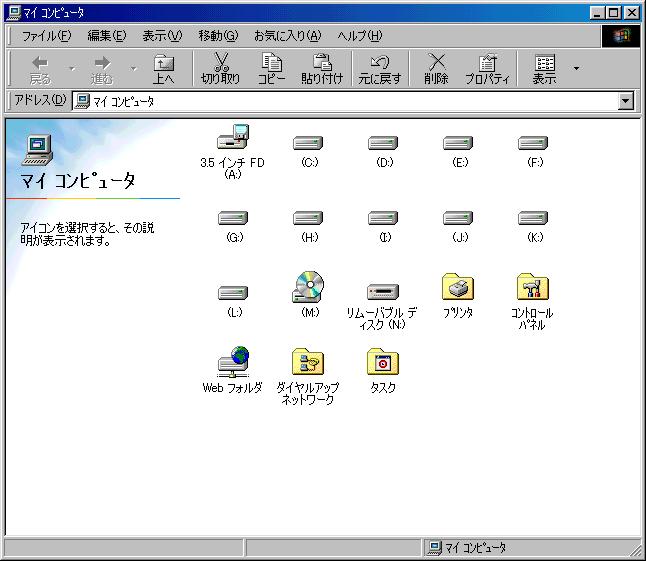Go up one level with 上へ
The height and width of the screenshot is (561, 646).
pyautogui.click(x=164, y=69)
